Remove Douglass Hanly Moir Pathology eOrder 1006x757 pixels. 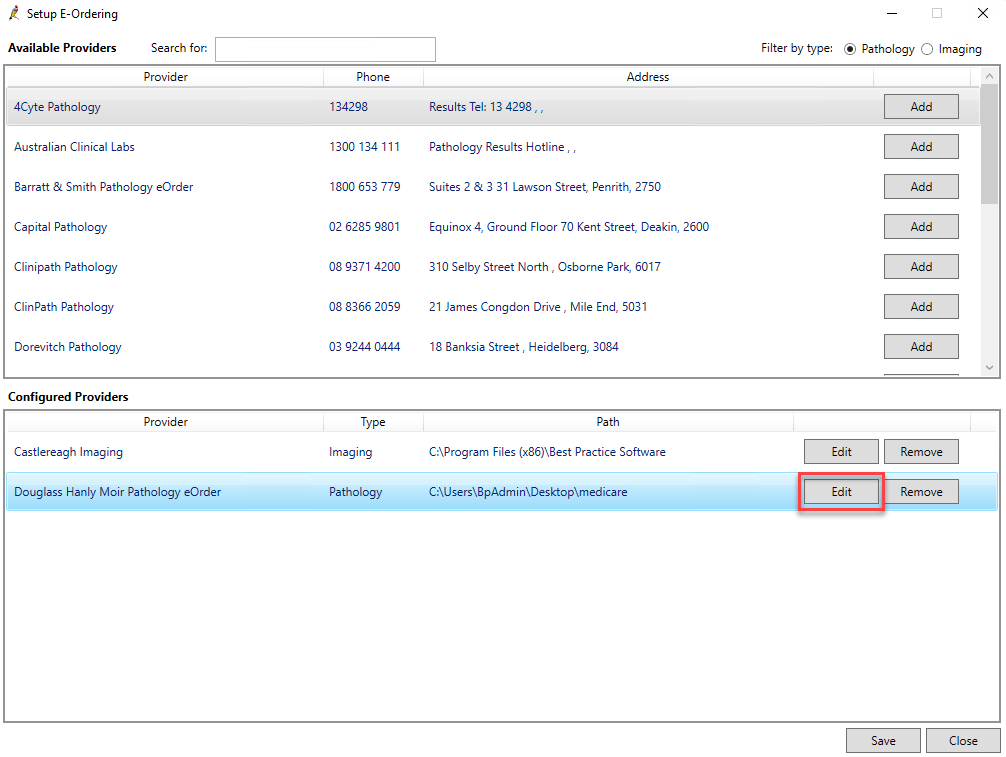(921, 491)
